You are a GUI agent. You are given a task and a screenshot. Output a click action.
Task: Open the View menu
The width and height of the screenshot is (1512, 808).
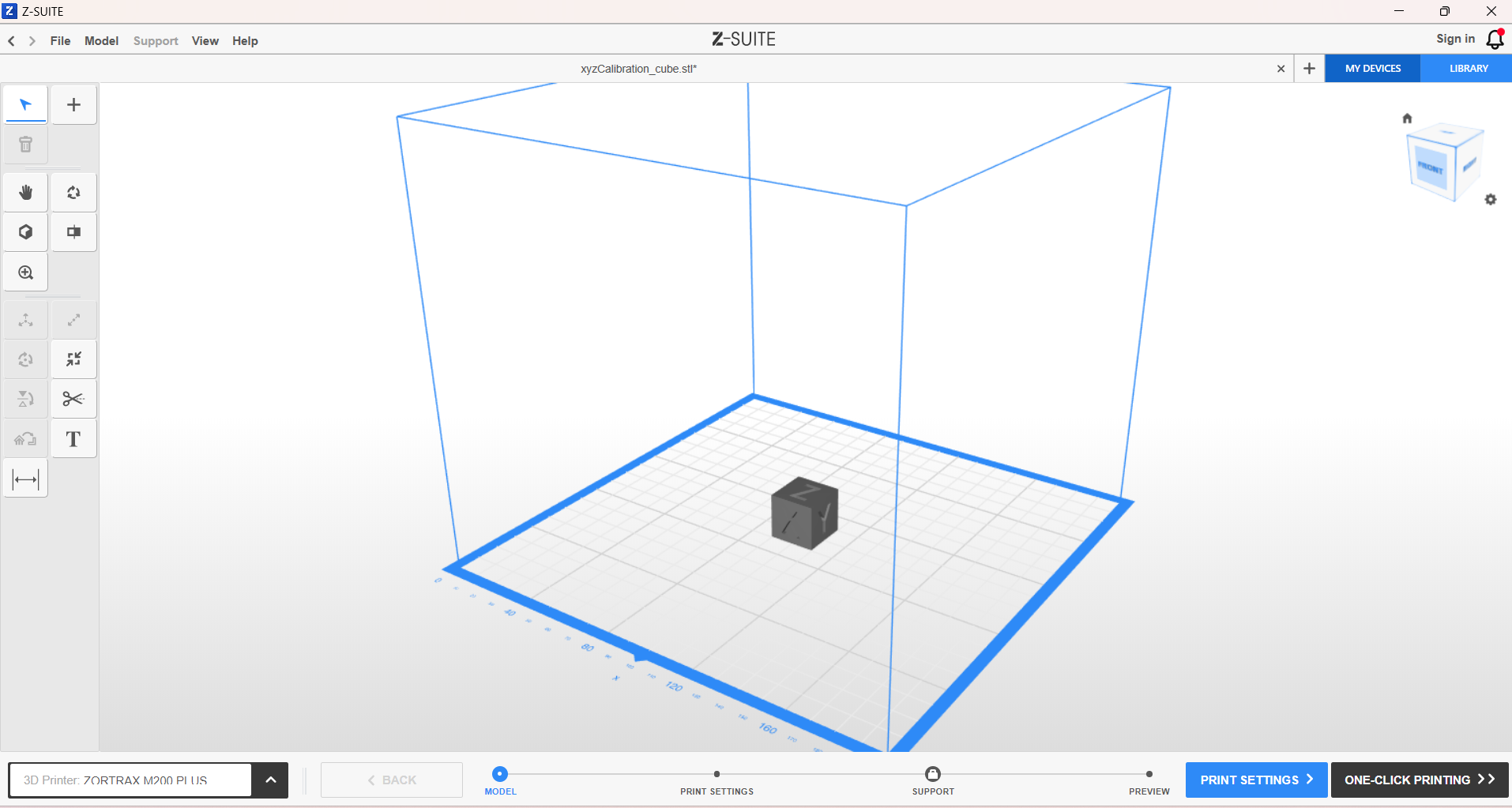tap(205, 41)
